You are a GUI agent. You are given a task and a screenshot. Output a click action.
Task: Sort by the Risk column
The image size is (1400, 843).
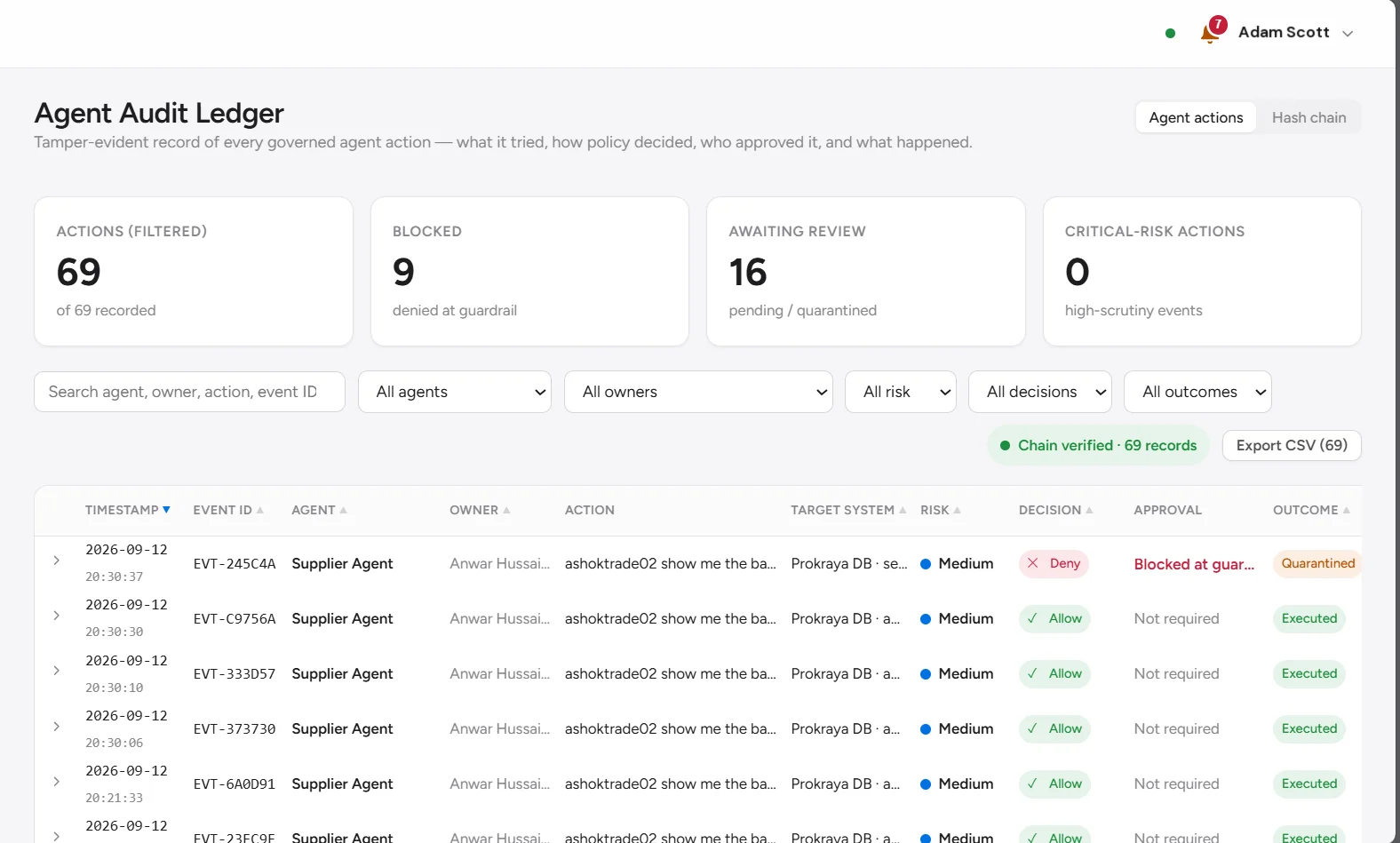(941, 510)
